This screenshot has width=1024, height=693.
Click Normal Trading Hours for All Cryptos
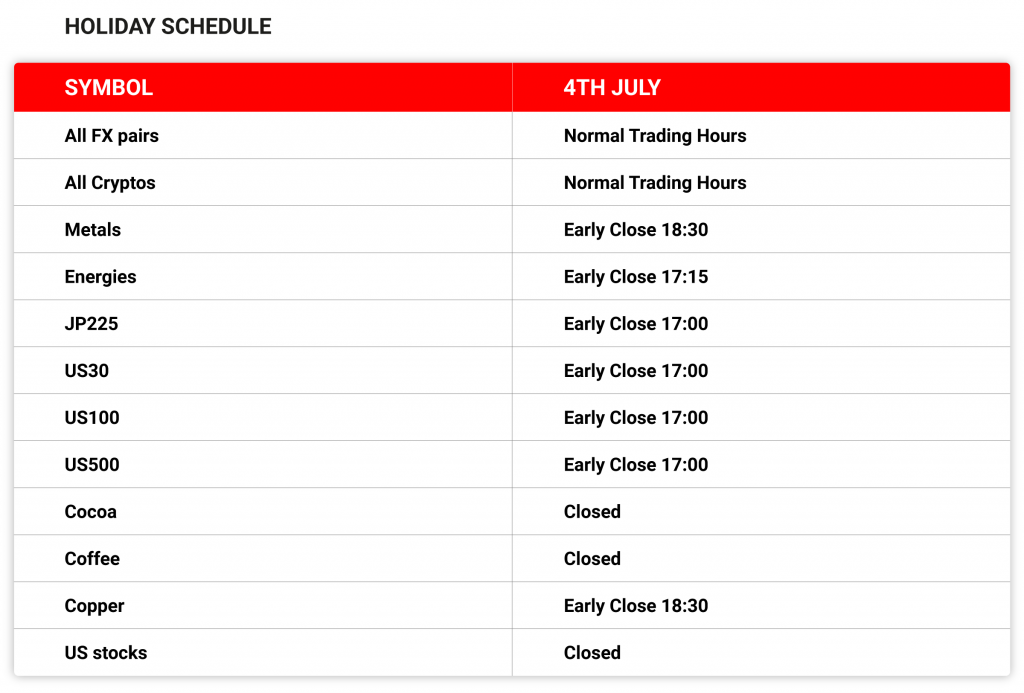pyautogui.click(x=655, y=183)
